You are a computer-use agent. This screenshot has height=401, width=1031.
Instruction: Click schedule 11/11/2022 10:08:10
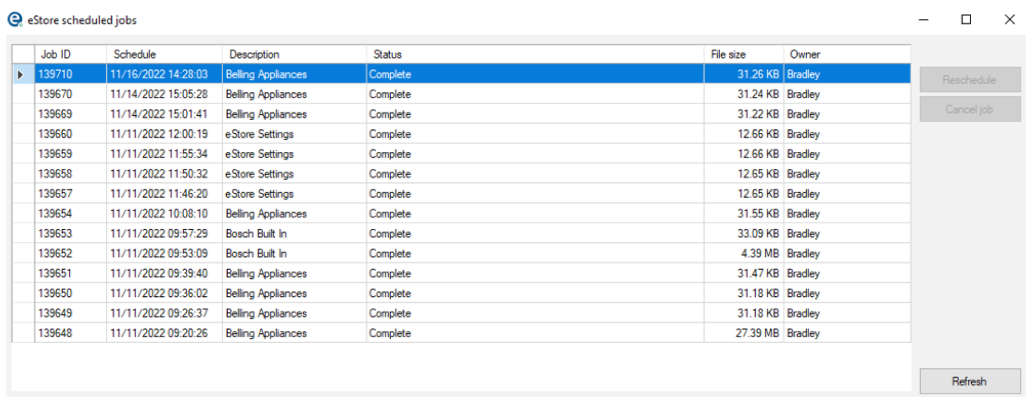coord(164,214)
